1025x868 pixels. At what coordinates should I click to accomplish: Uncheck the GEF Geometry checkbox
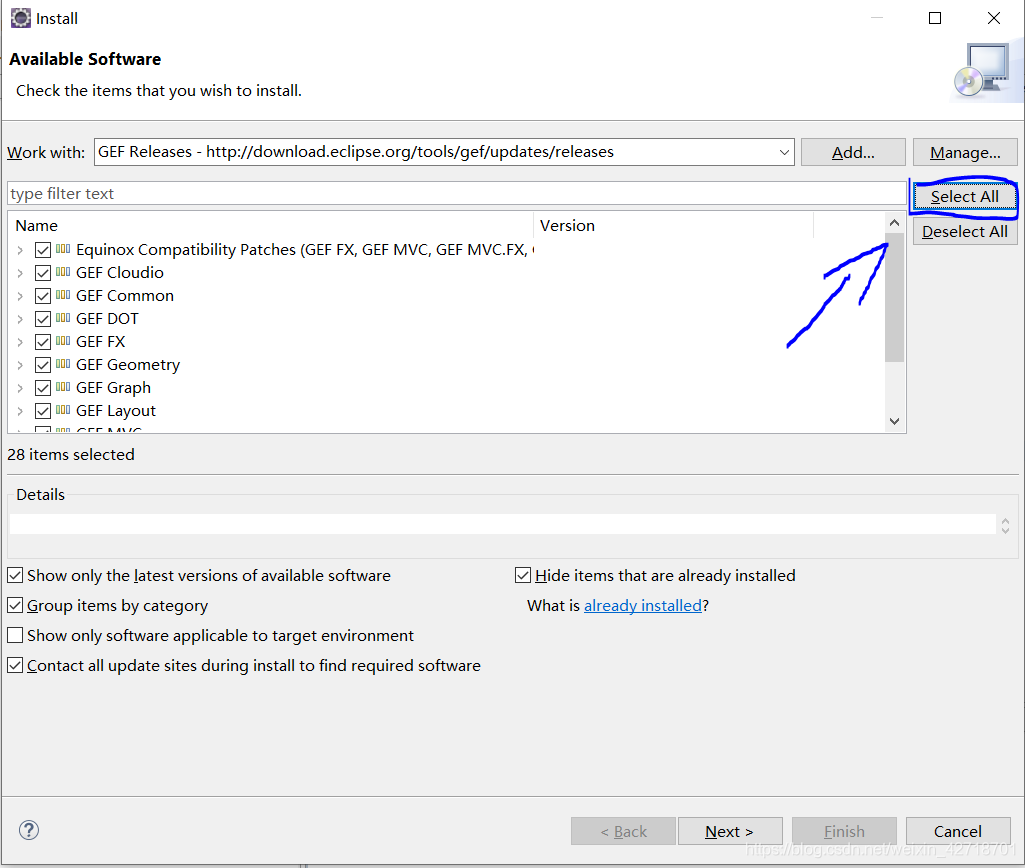click(43, 365)
